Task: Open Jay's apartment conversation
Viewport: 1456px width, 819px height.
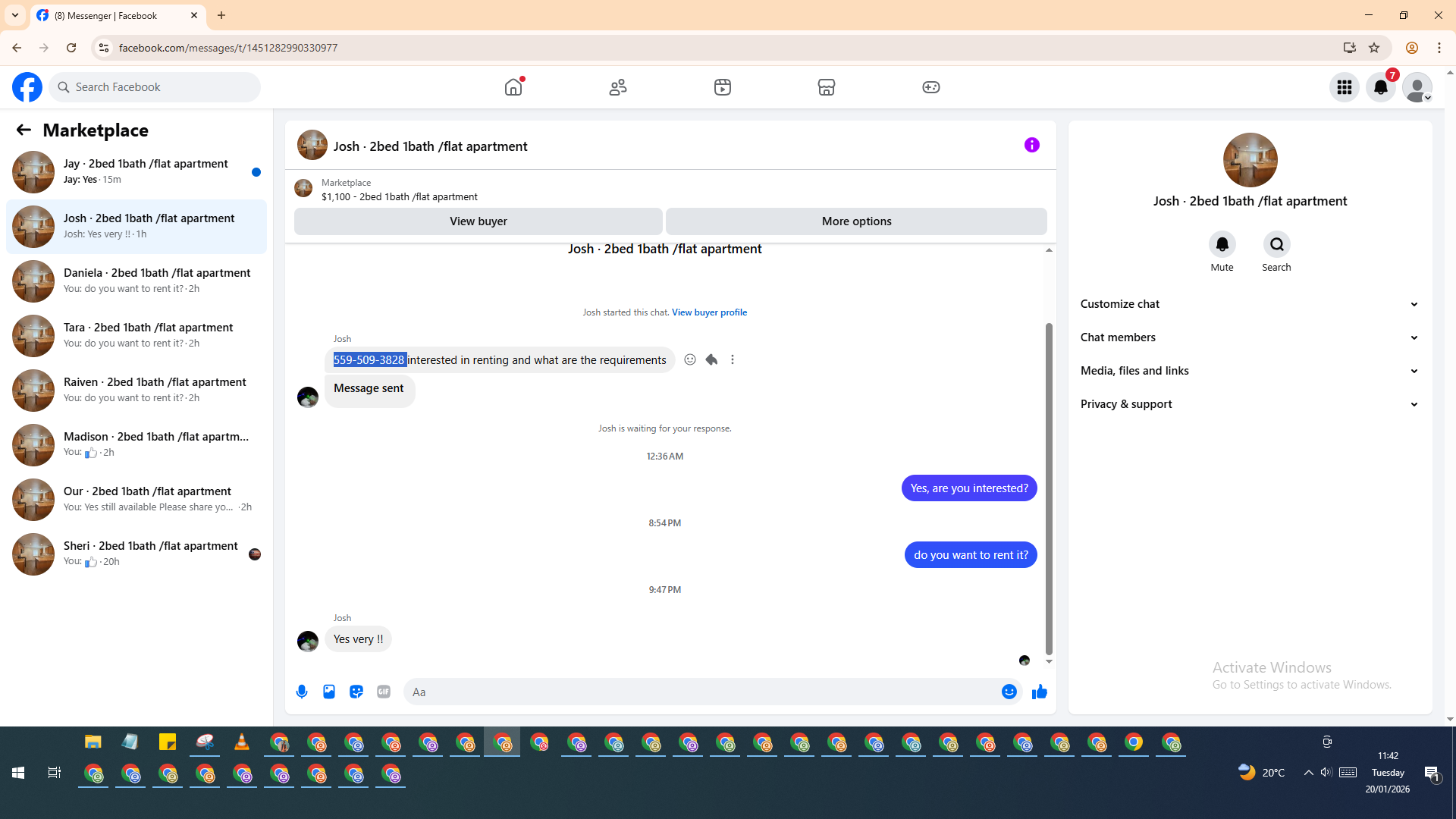Action: pos(136,172)
